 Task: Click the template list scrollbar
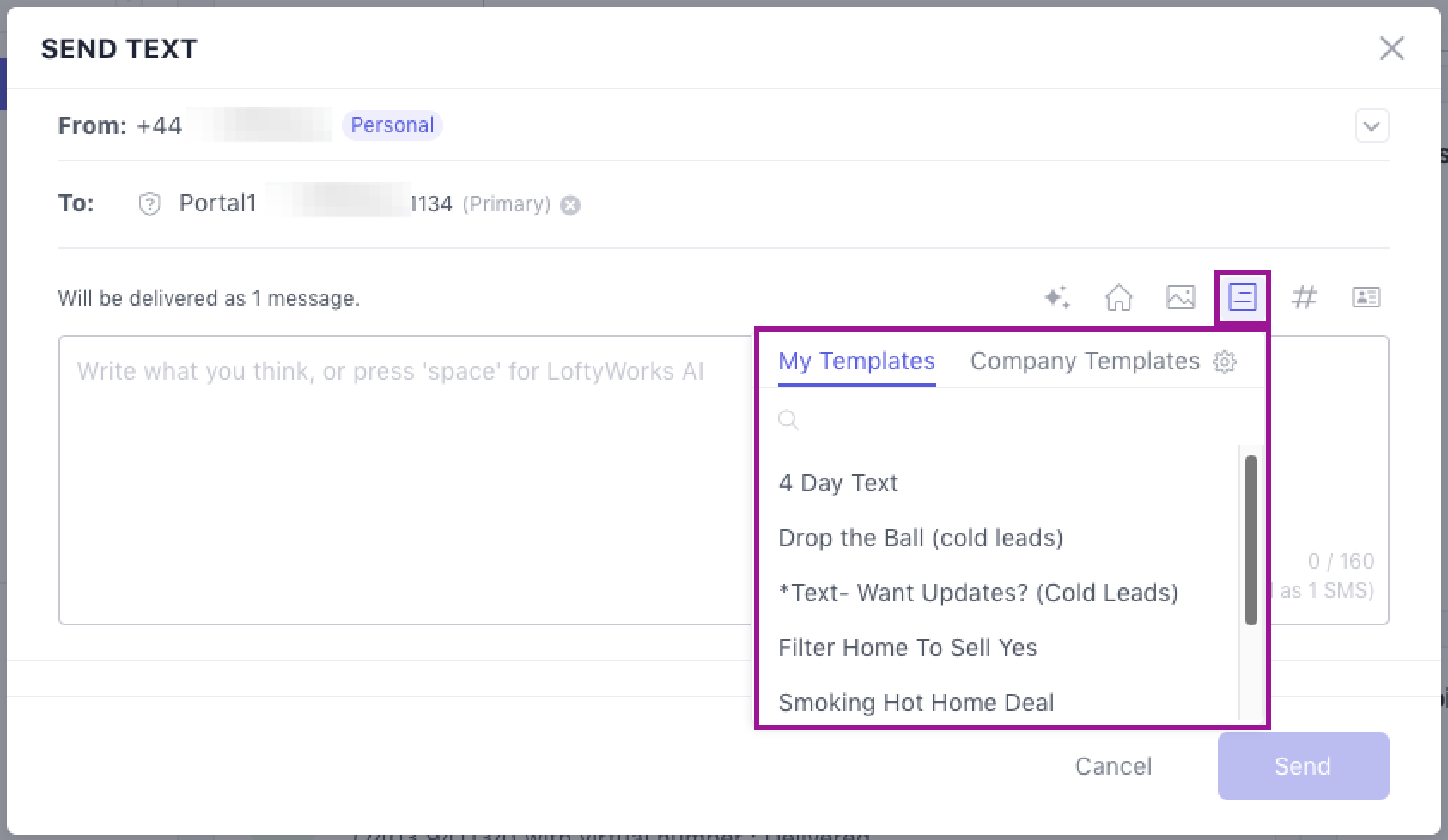pos(1250,539)
